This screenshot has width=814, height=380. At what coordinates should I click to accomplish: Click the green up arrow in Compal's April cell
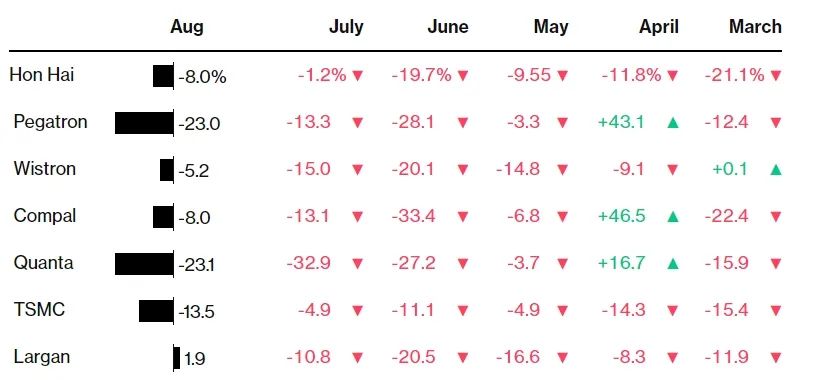[x=672, y=216]
